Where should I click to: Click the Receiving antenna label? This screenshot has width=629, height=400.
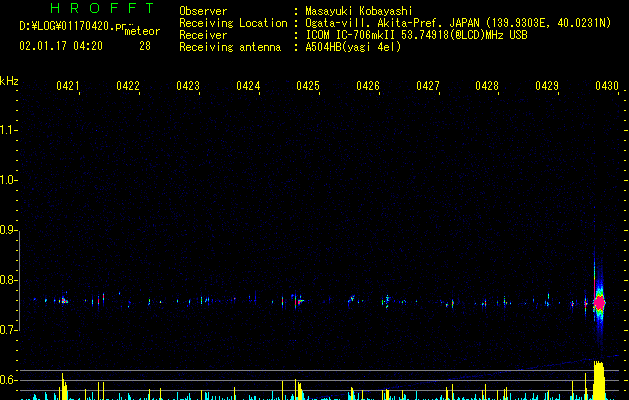(x=230, y=47)
